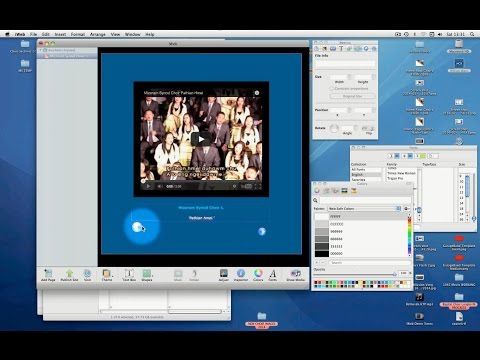Click the video volume icon

[160, 186]
